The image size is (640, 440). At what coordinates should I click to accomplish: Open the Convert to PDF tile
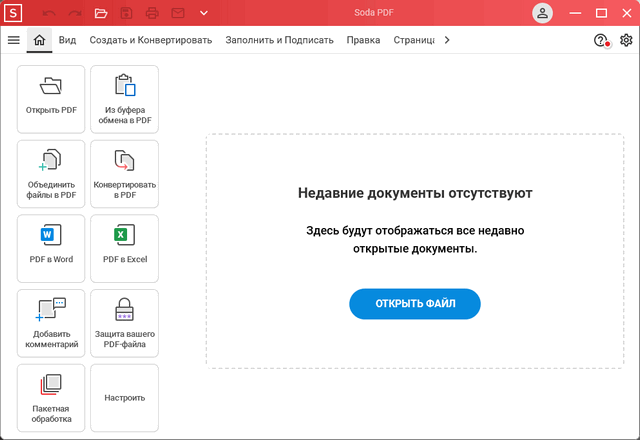124,173
